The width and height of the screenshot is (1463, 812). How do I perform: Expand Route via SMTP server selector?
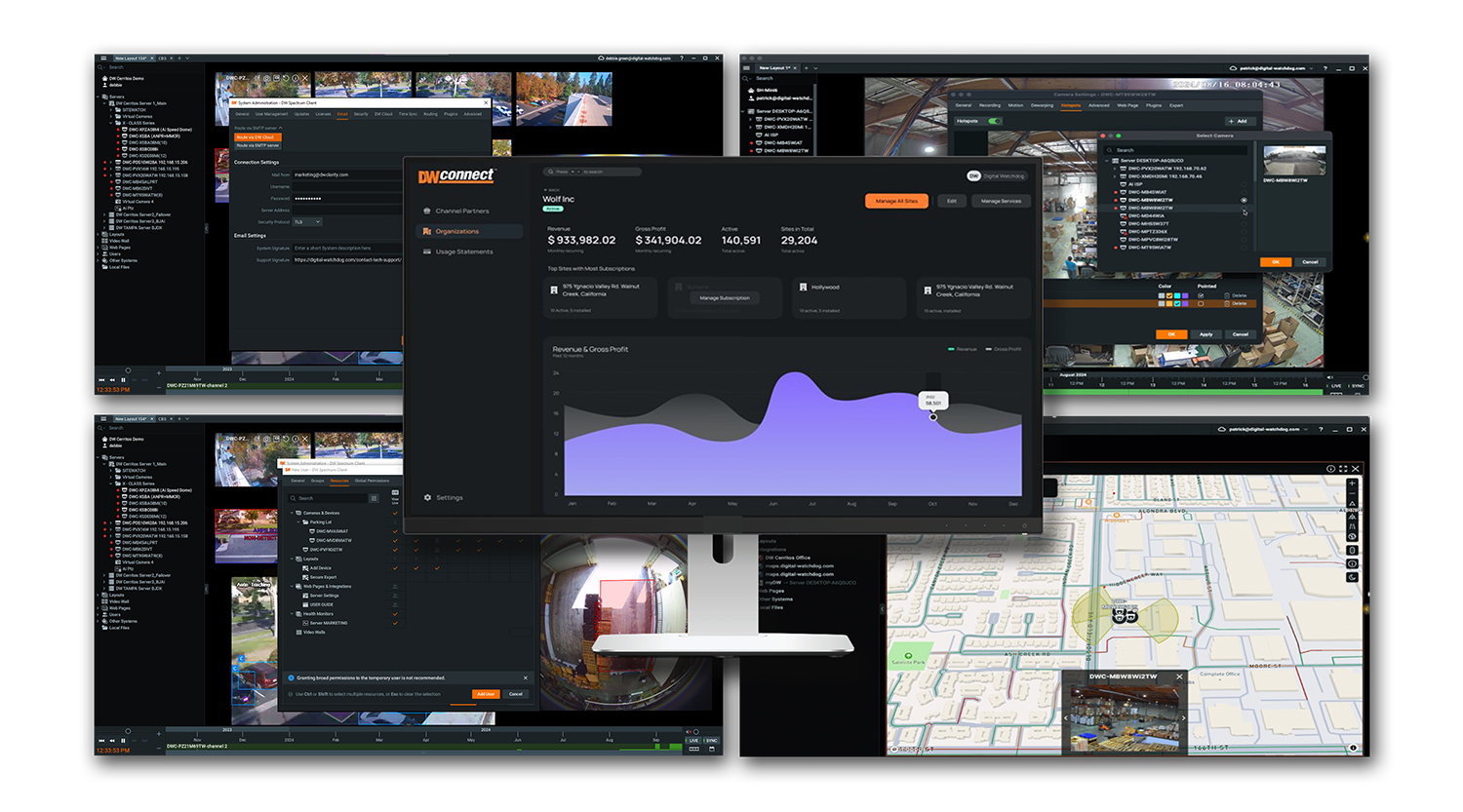point(258,128)
